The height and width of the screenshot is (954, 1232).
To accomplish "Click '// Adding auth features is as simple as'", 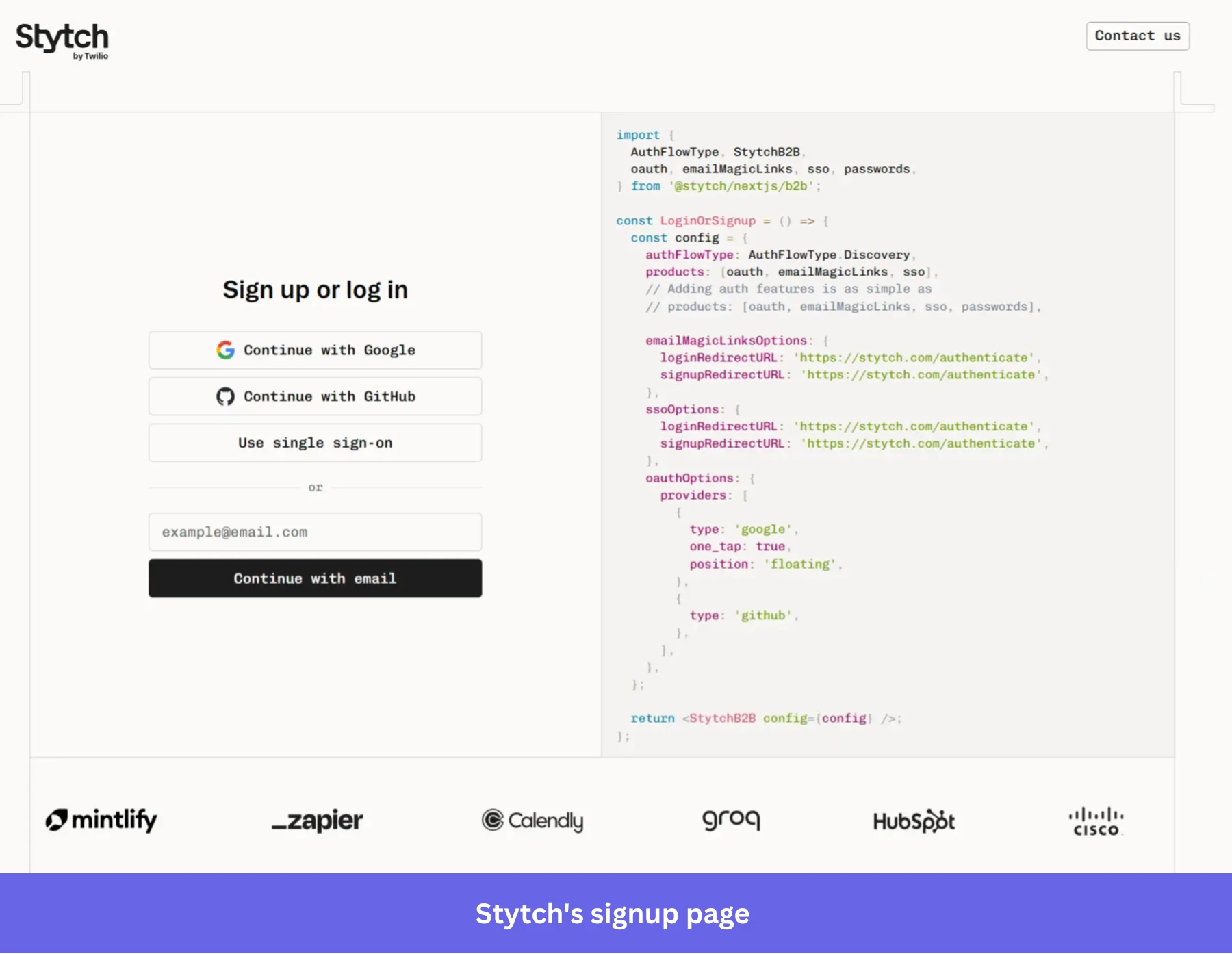I will tap(788, 289).
